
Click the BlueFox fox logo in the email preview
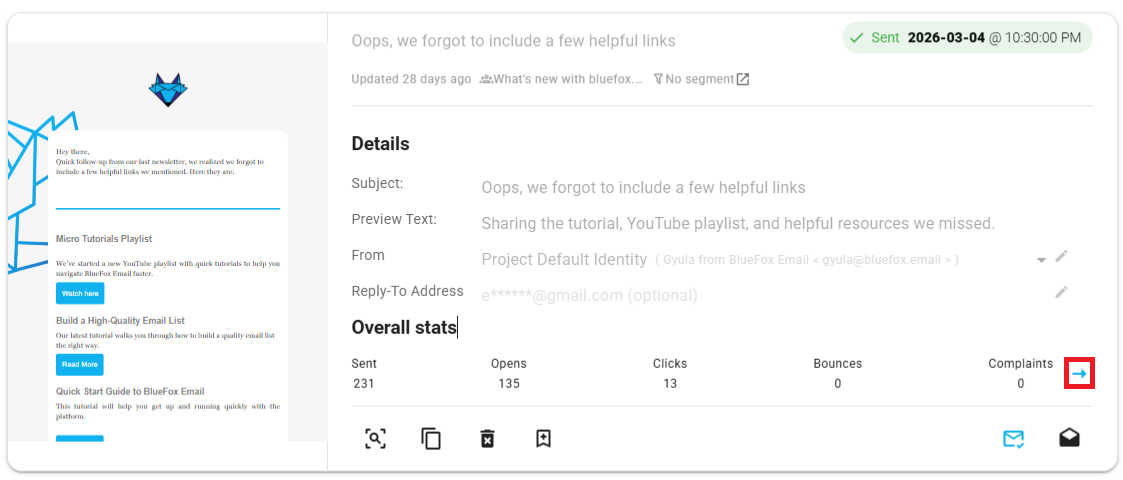[168, 90]
